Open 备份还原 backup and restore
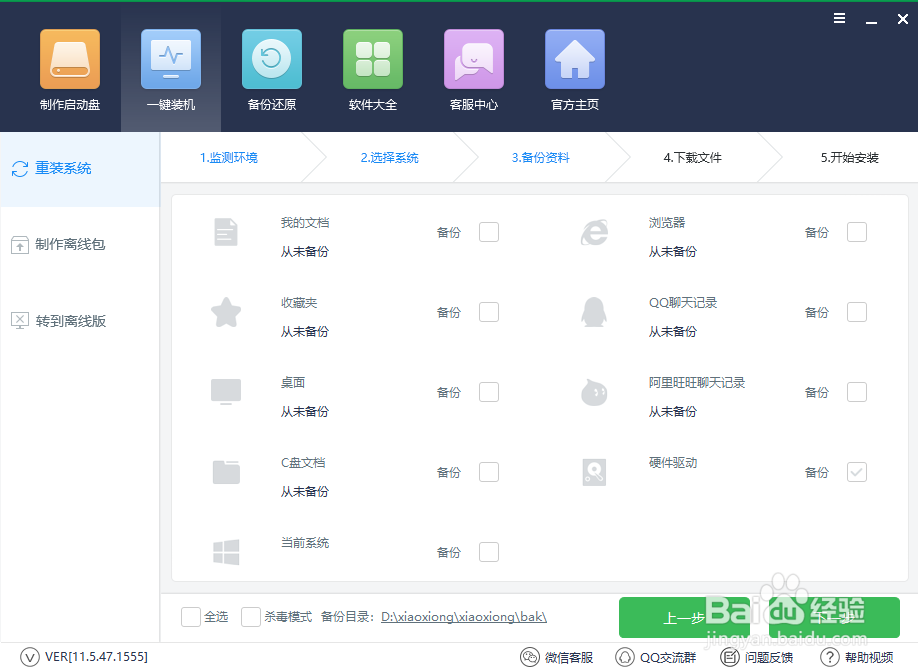The height and width of the screenshot is (671, 918). coord(271,70)
